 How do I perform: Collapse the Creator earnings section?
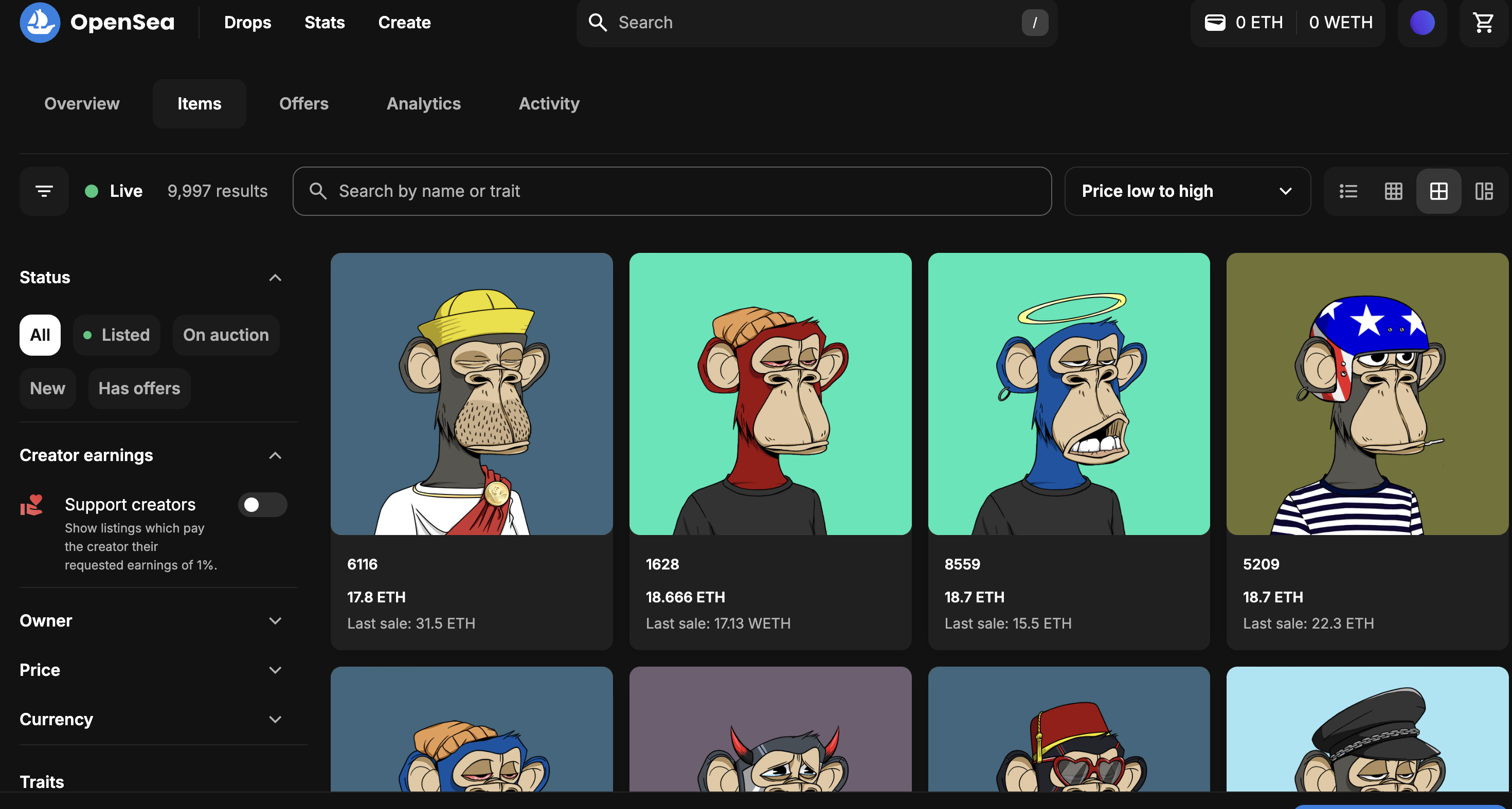pyautogui.click(x=275, y=456)
